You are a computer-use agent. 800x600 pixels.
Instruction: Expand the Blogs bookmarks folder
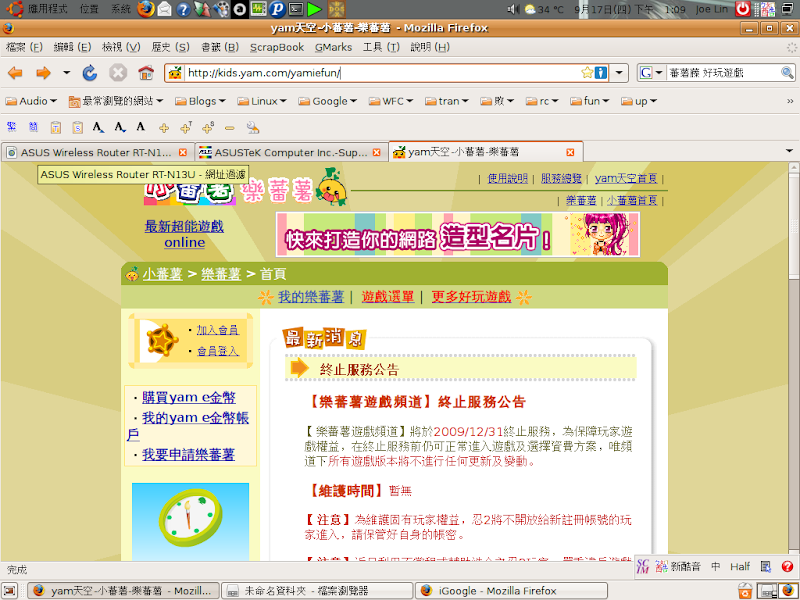200,101
